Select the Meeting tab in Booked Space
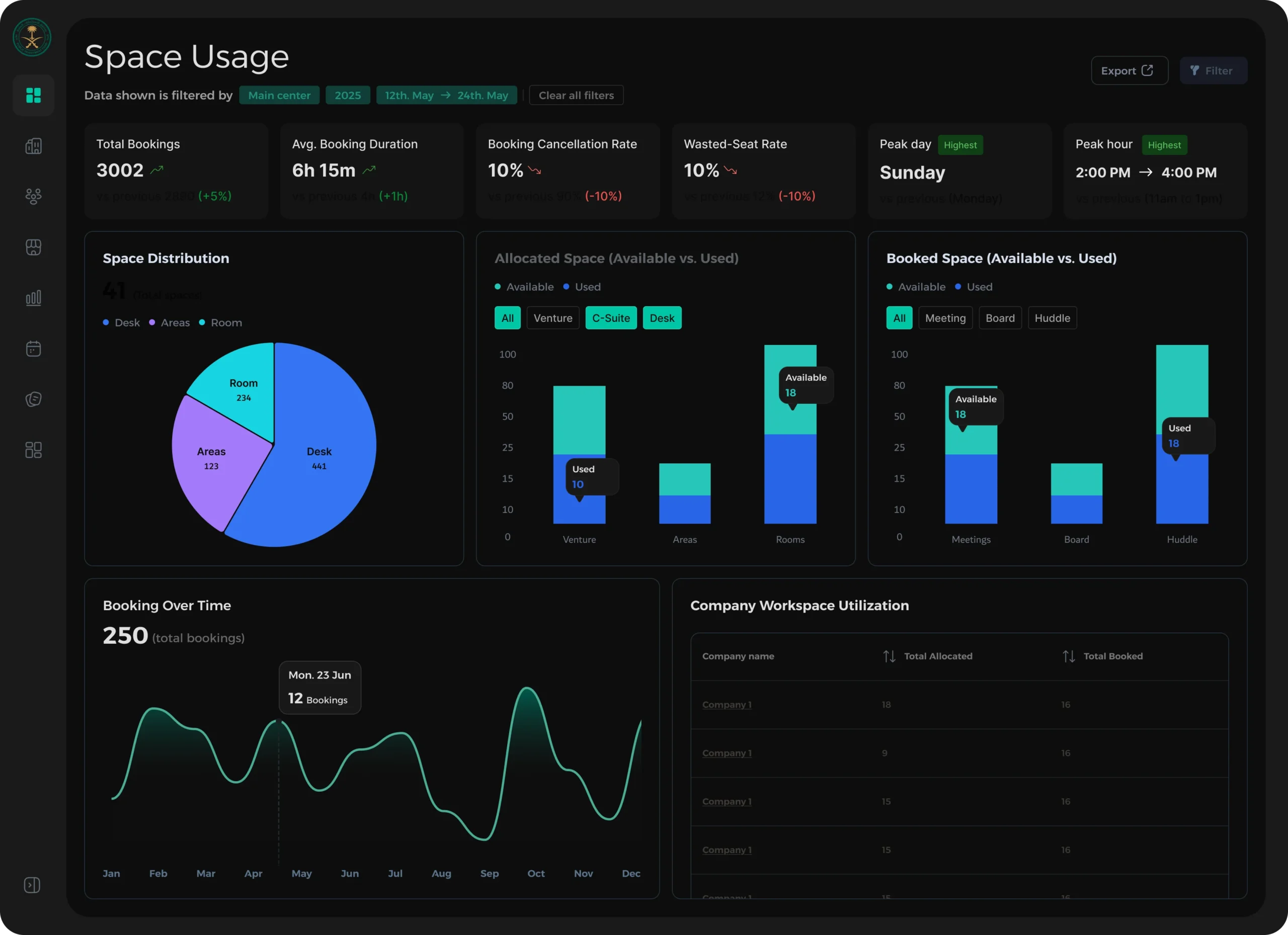This screenshot has height=935, width=1288. (x=945, y=318)
